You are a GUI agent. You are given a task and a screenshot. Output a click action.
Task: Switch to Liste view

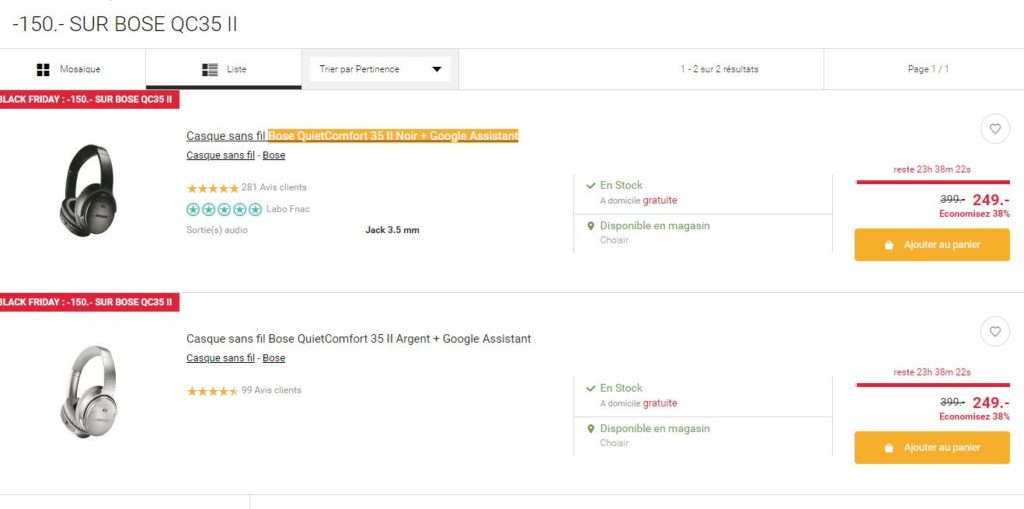coord(224,69)
